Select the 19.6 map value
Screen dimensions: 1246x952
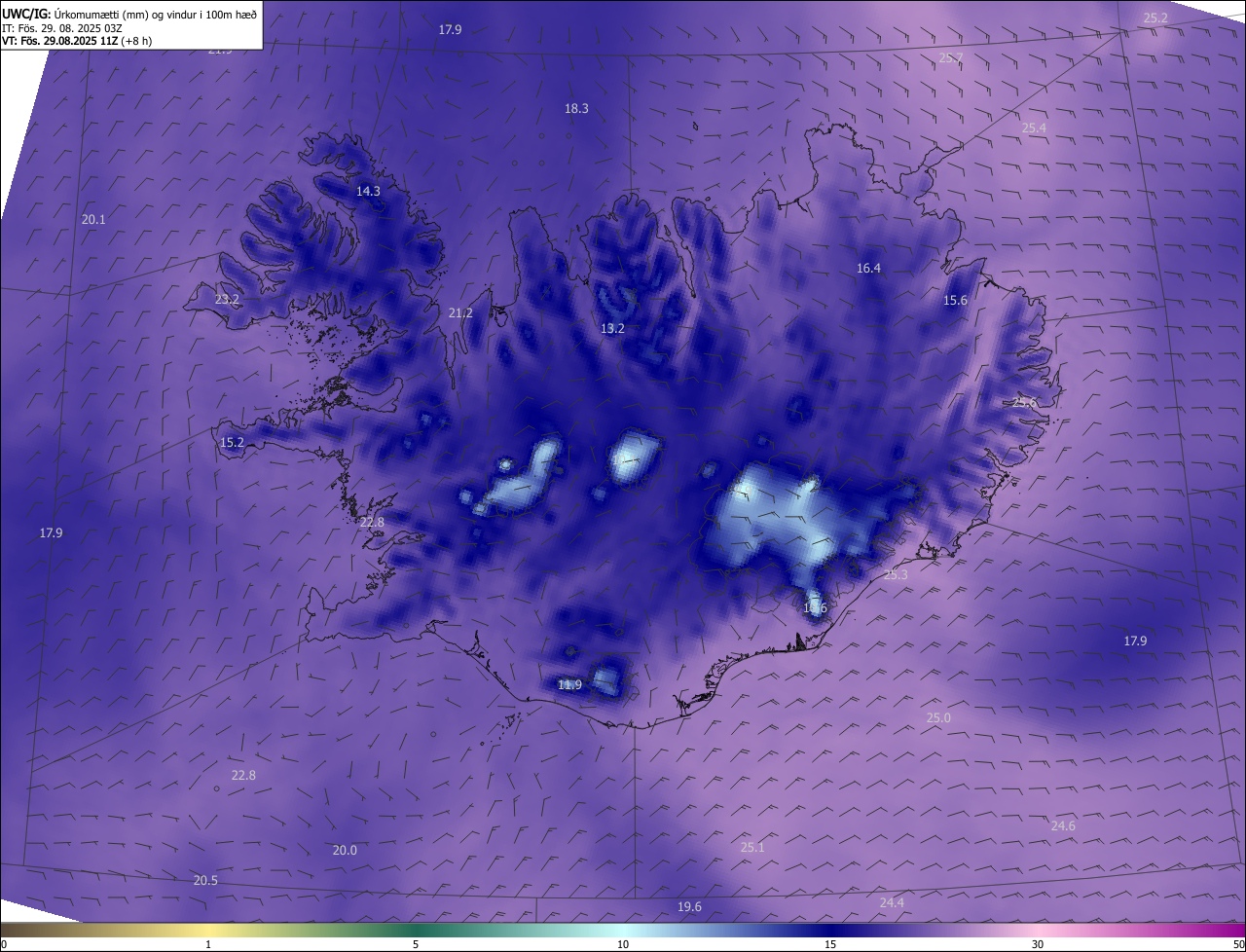point(689,906)
